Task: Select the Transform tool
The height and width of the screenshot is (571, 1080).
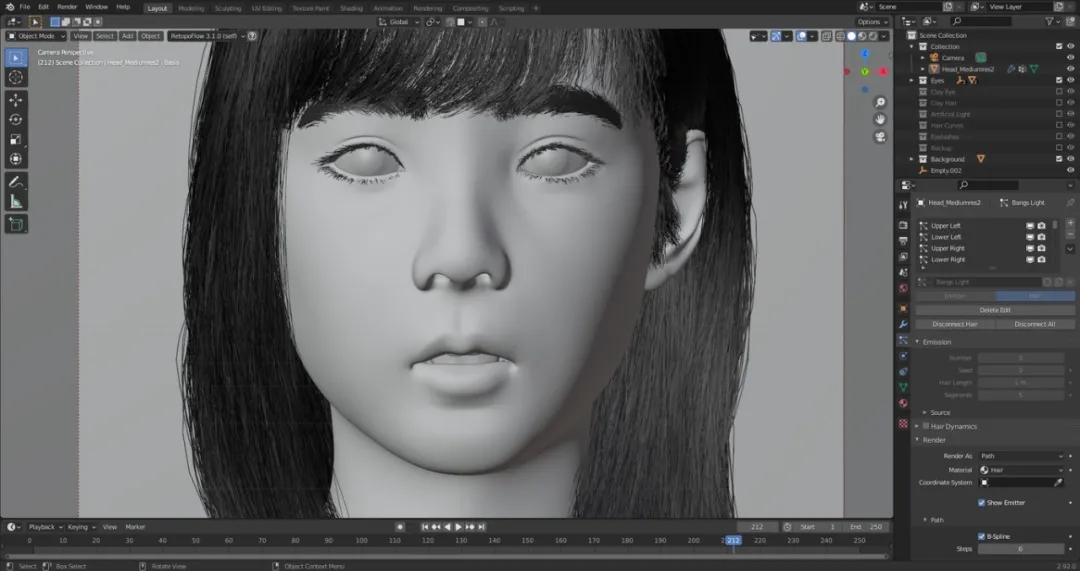Action: point(16,159)
